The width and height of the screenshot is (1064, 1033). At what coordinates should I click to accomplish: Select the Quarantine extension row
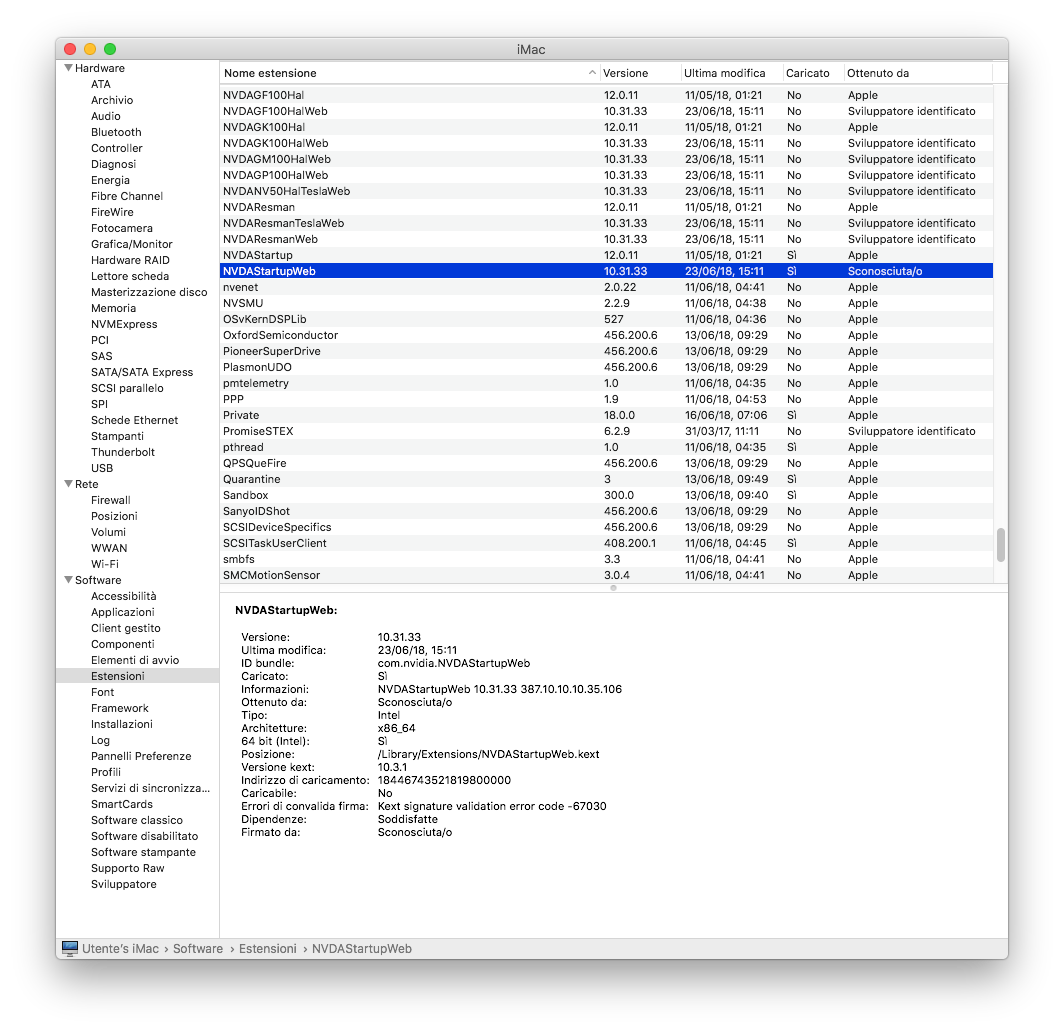point(607,479)
